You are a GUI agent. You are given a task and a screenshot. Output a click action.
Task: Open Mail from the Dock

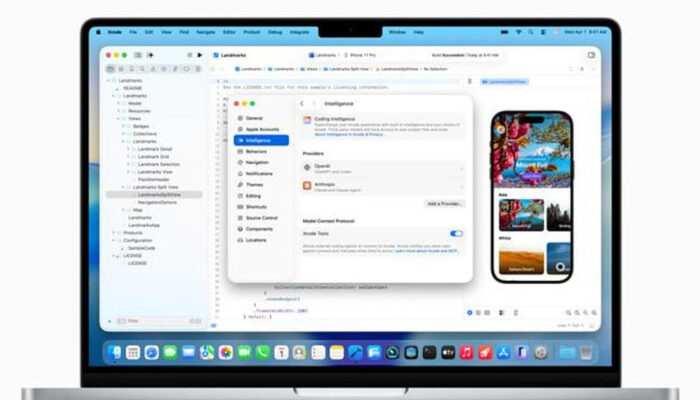pos(188,352)
